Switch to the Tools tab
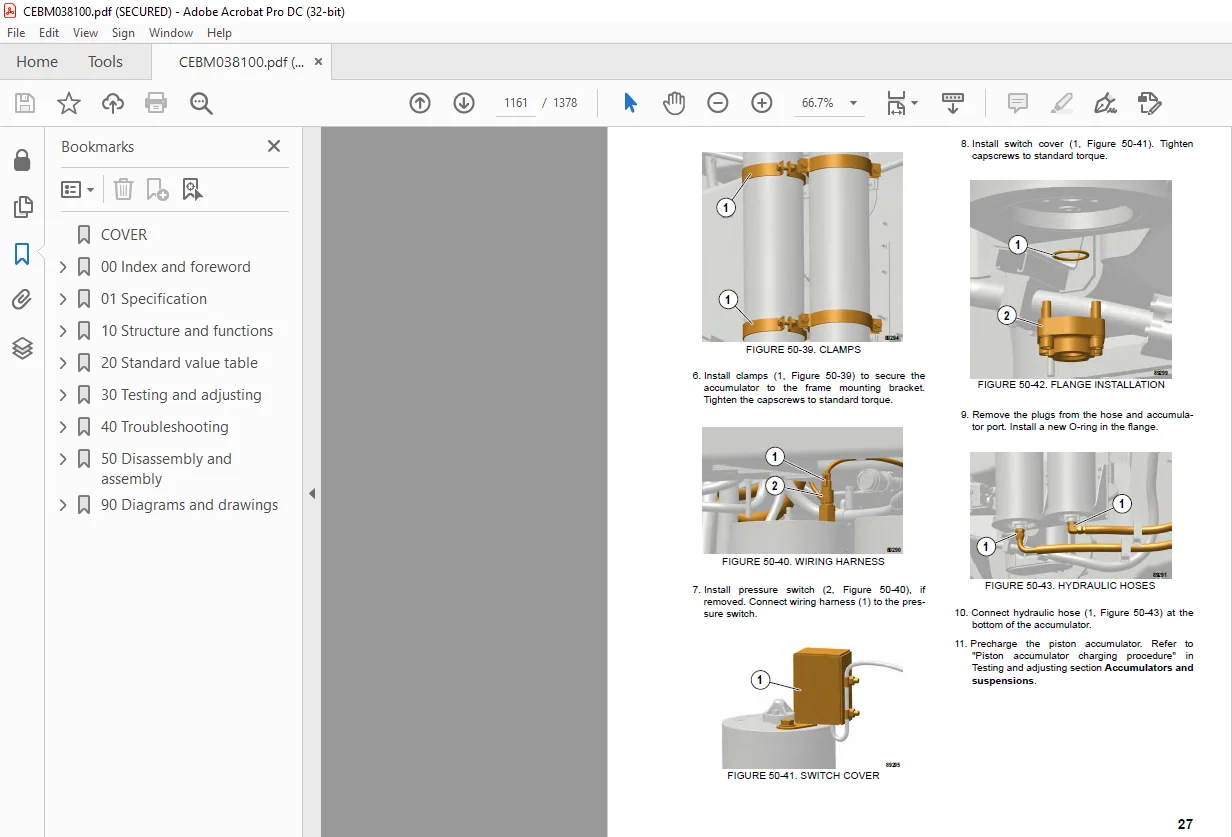 105,62
